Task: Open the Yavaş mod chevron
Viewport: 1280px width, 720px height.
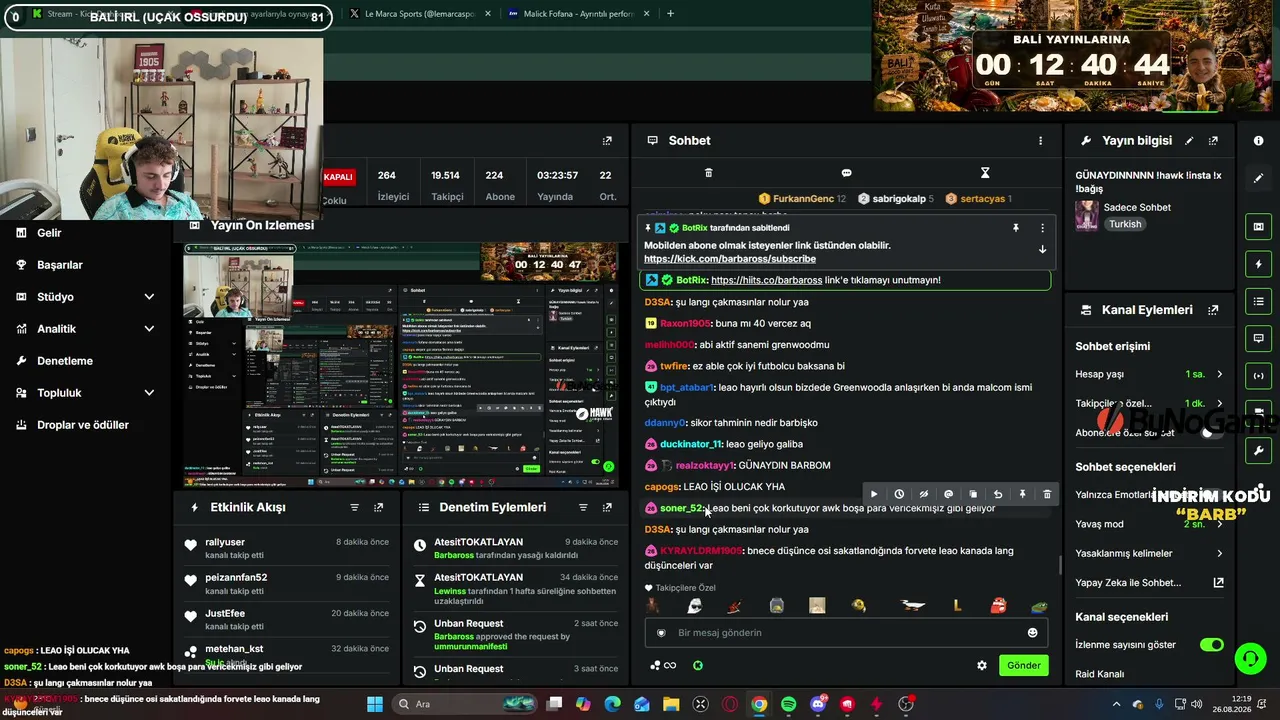Action: [1219, 524]
